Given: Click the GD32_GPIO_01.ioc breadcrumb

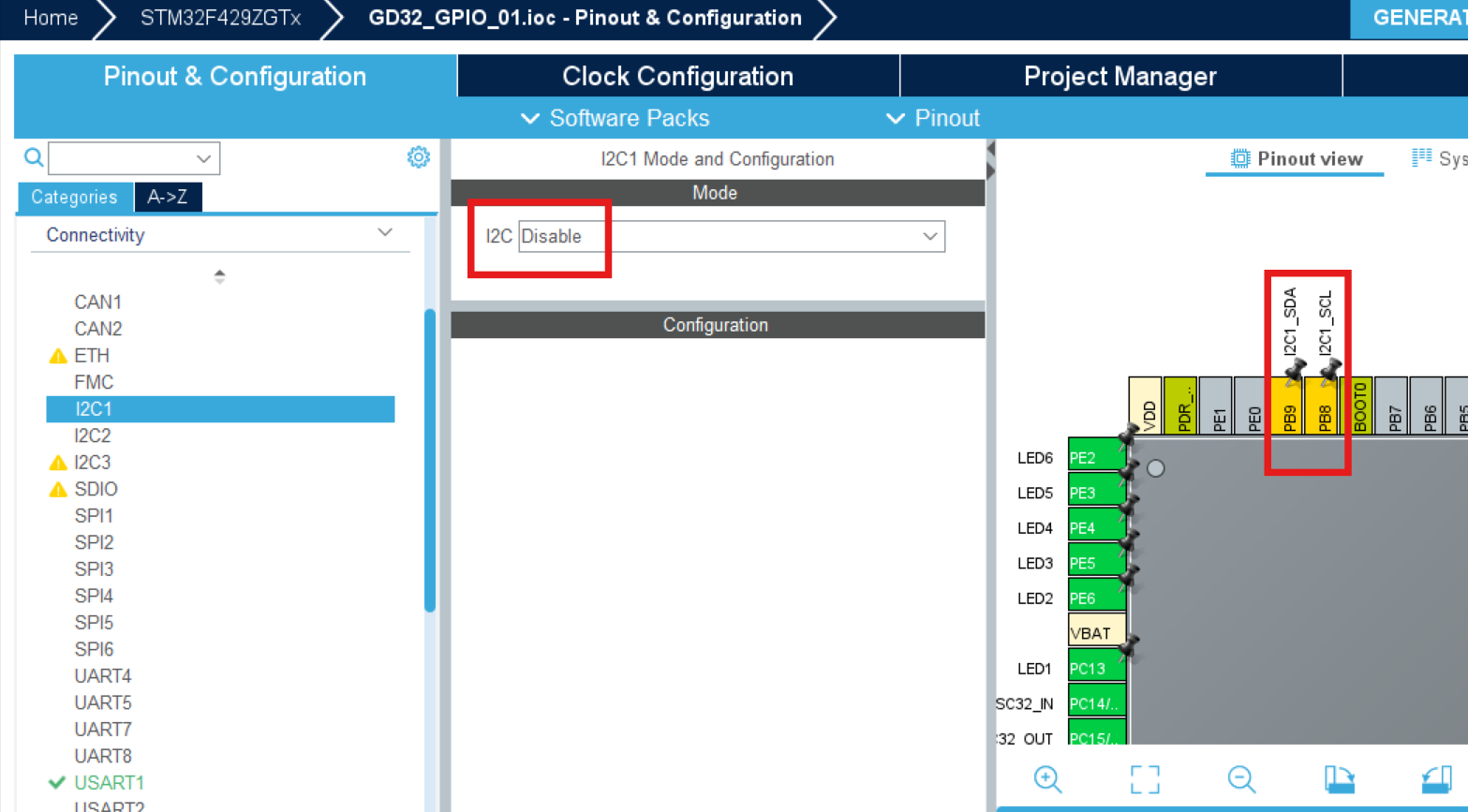Looking at the screenshot, I should pyautogui.click(x=585, y=18).
